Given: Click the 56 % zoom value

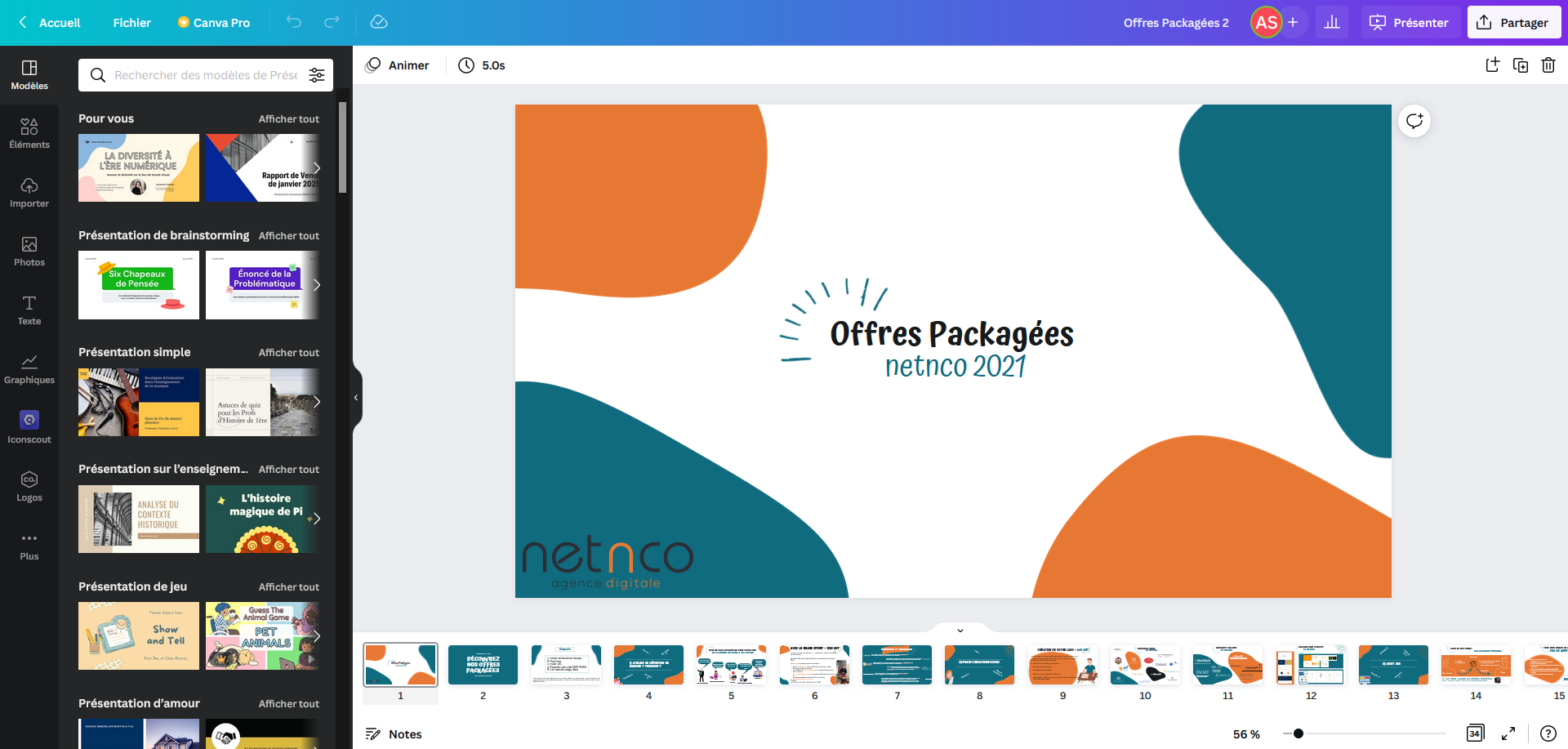Looking at the screenshot, I should click(1246, 734).
